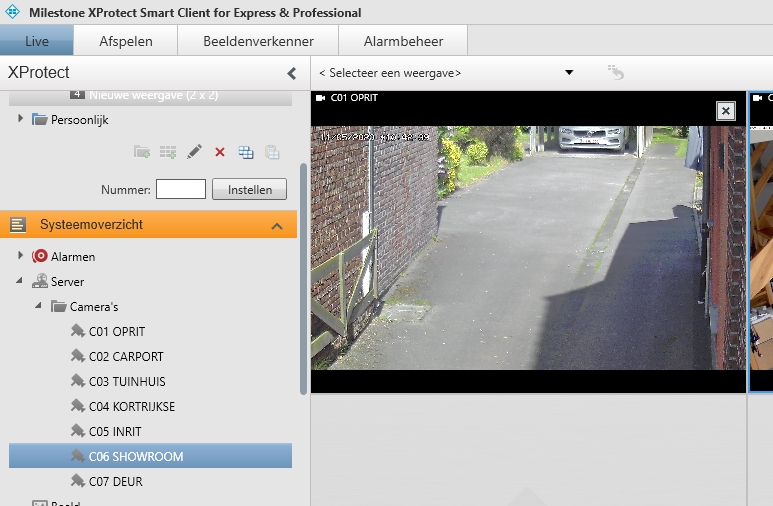Click the red delete X icon
This screenshot has width=773, height=506.
click(220, 152)
